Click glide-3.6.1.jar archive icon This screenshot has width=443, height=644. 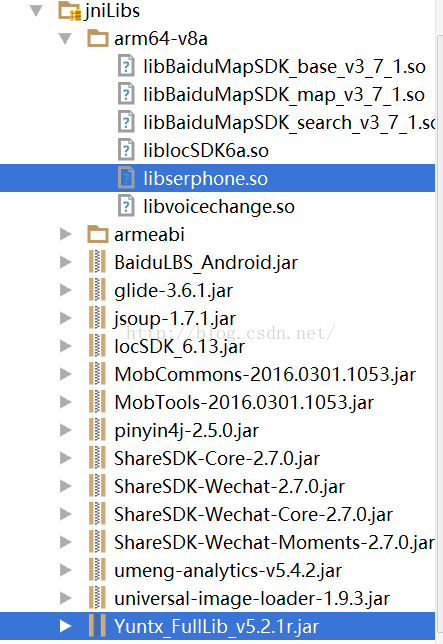pyautogui.click(x=97, y=290)
